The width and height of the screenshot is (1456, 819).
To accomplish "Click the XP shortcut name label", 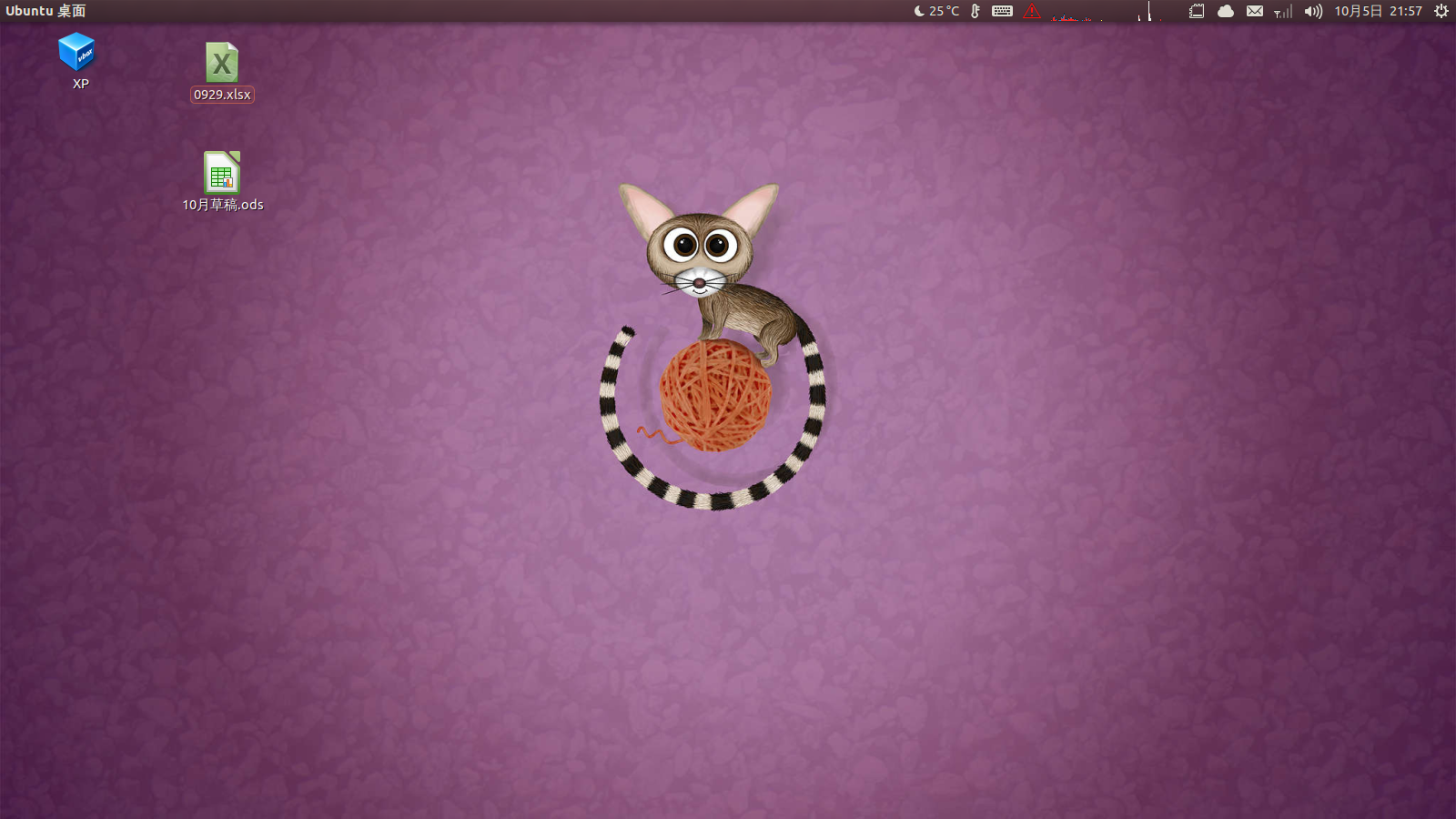I will point(81,84).
